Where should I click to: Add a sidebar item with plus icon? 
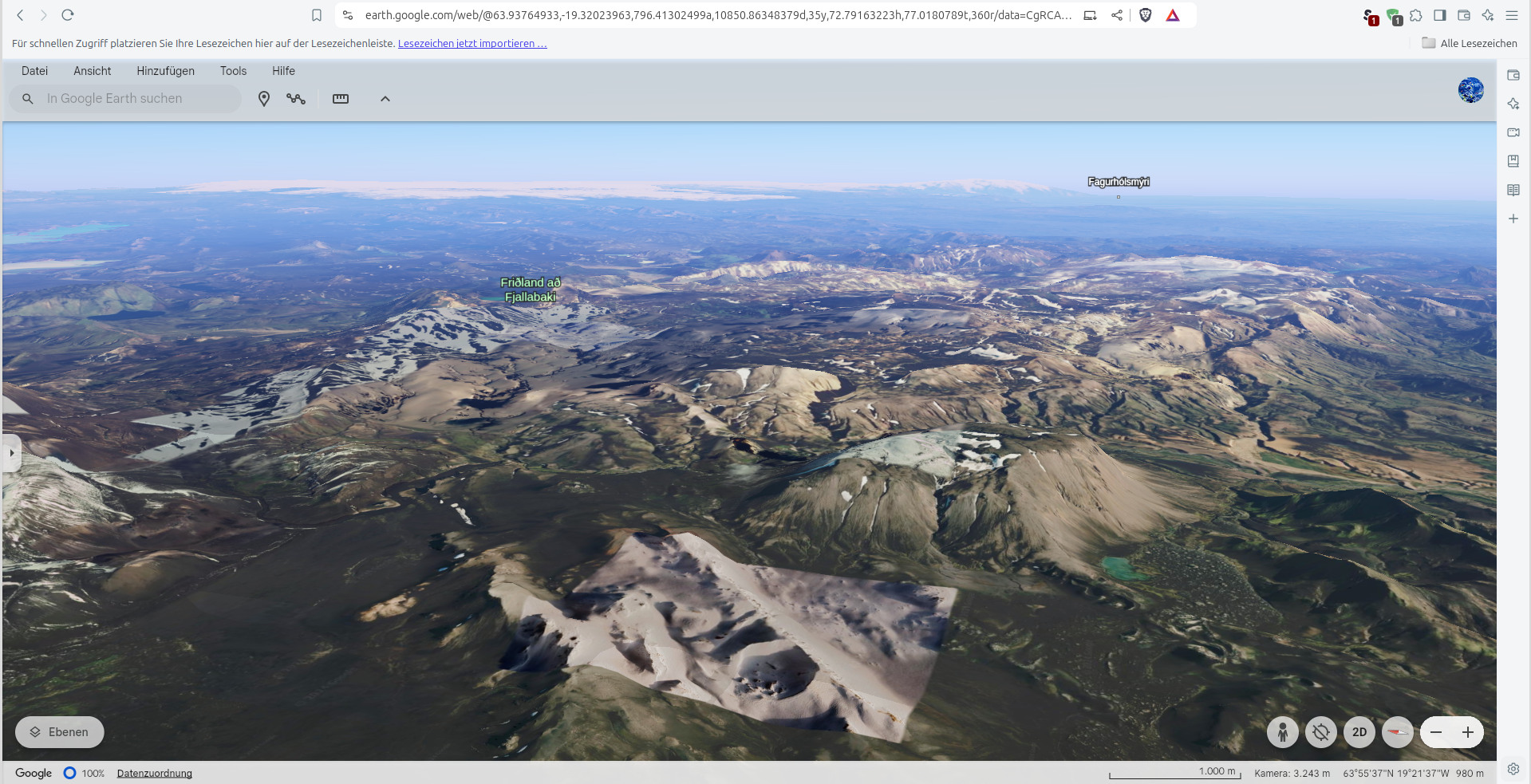coord(1513,219)
